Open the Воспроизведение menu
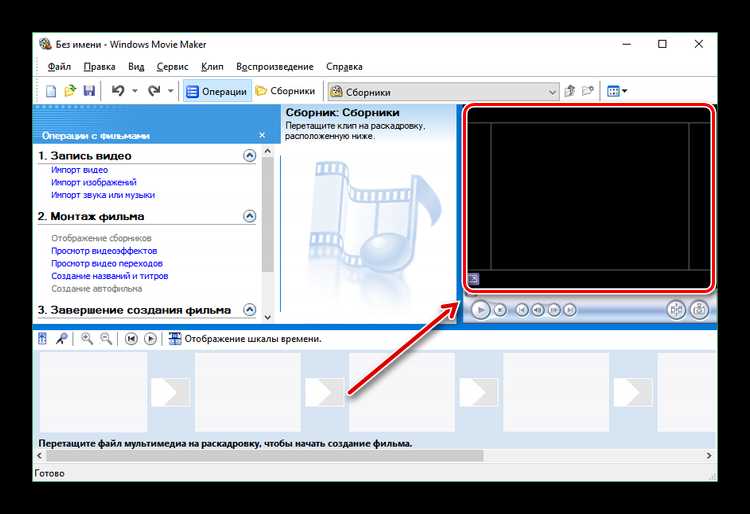750x514 pixels. tap(275, 67)
